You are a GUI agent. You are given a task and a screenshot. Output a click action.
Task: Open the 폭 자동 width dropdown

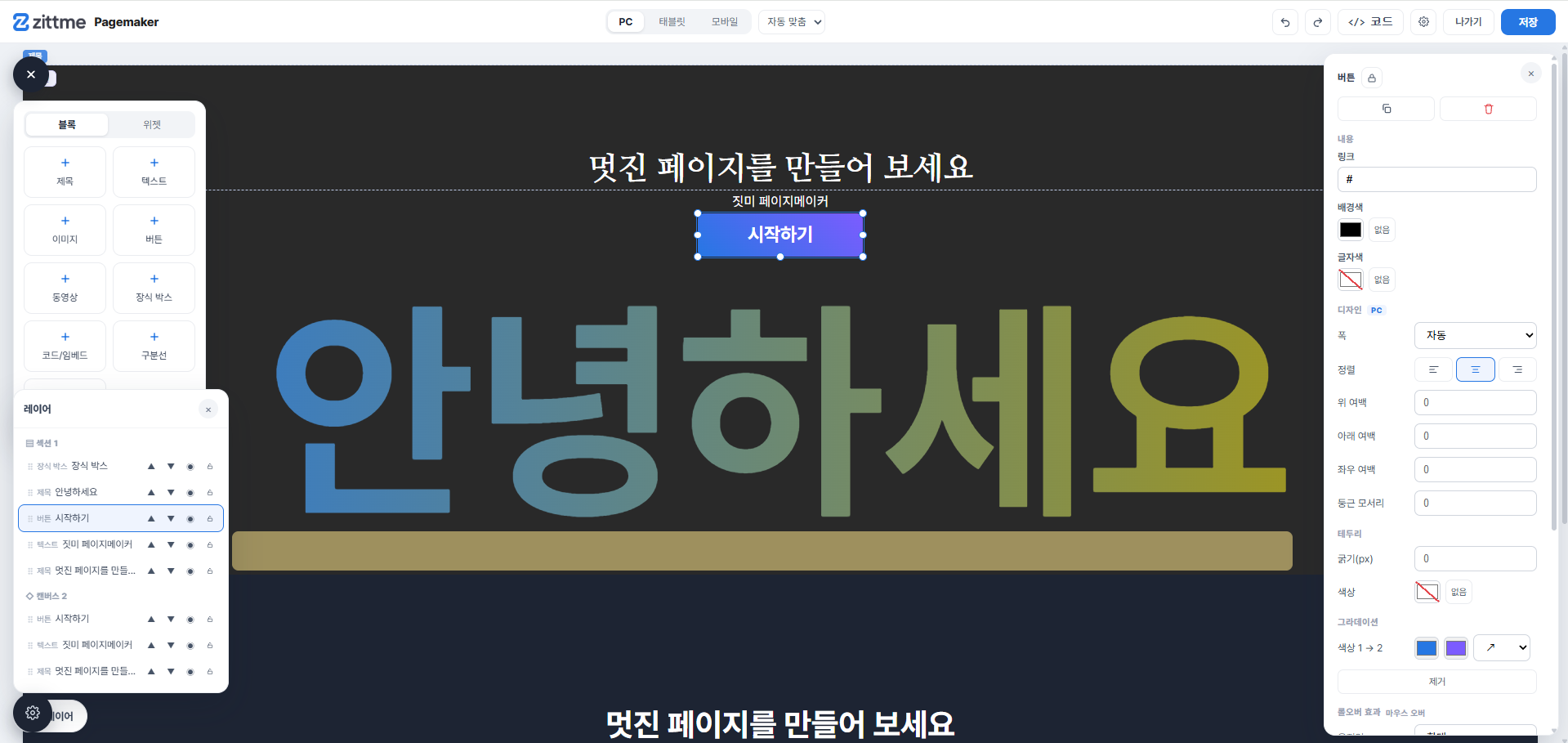[x=1475, y=335]
